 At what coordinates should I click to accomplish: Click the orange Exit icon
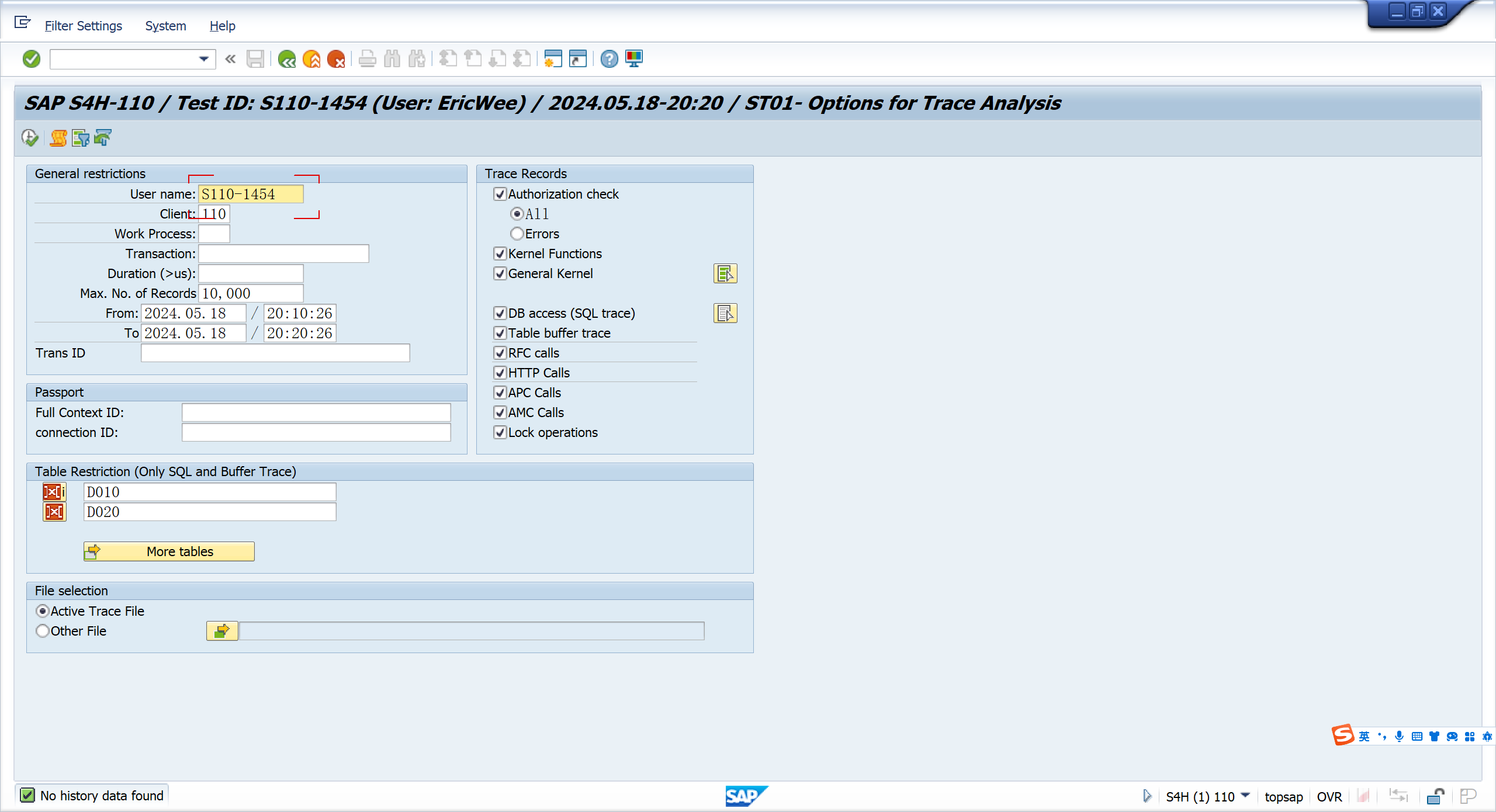[311, 59]
